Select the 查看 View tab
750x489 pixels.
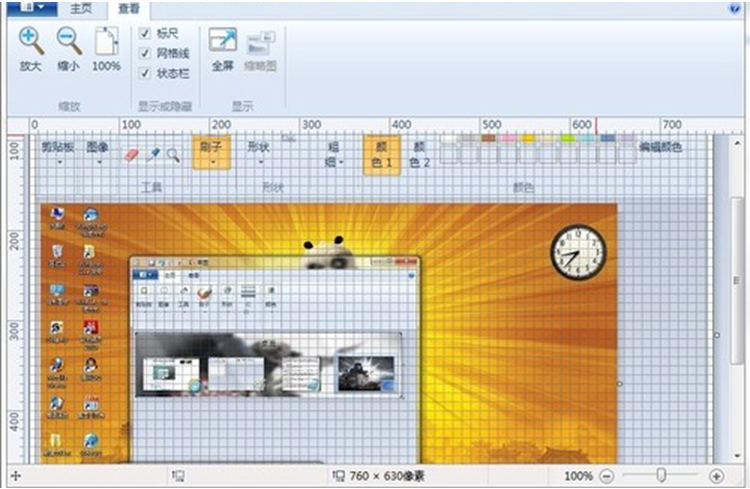(129, 8)
